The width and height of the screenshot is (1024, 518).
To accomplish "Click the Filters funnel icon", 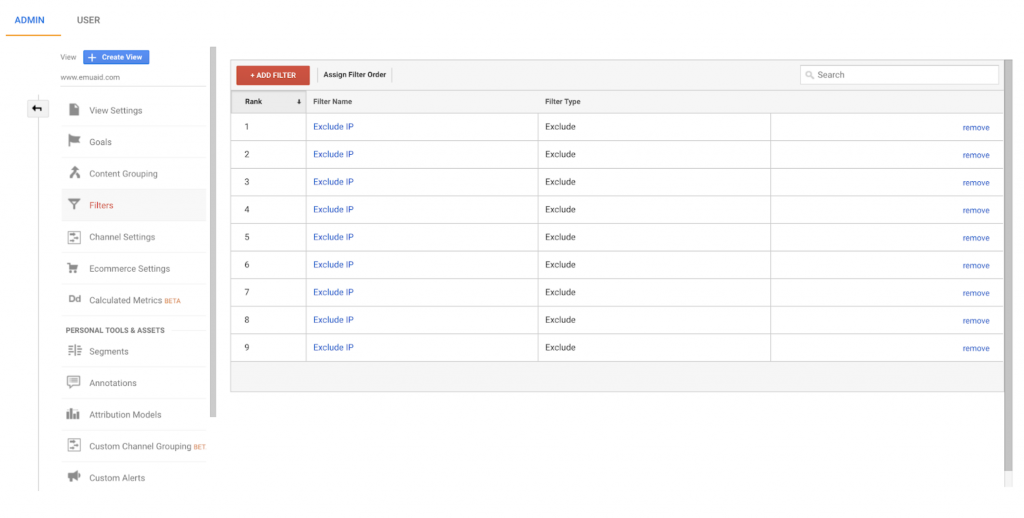I will pyautogui.click(x=74, y=205).
